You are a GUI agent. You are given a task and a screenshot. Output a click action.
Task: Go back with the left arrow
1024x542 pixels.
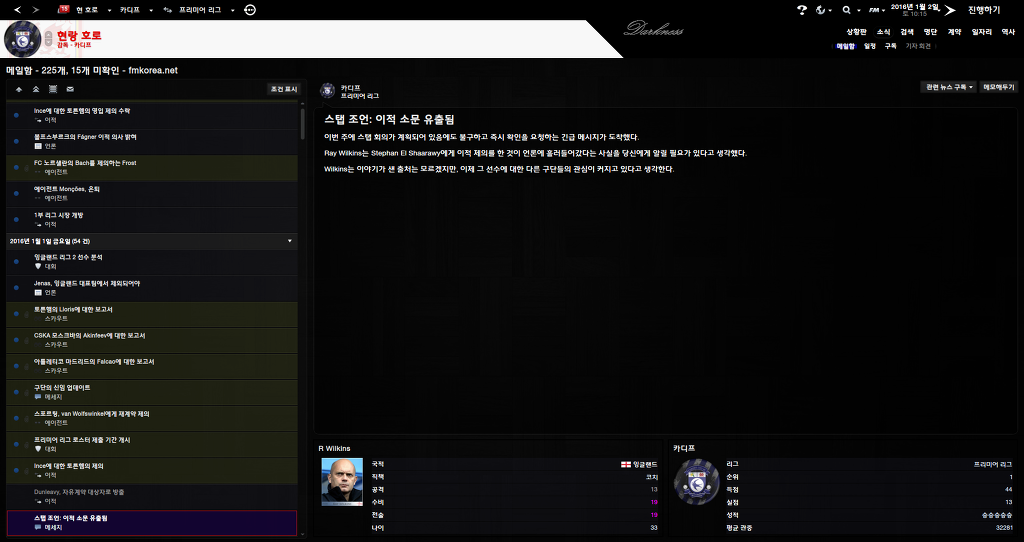[x=18, y=10]
